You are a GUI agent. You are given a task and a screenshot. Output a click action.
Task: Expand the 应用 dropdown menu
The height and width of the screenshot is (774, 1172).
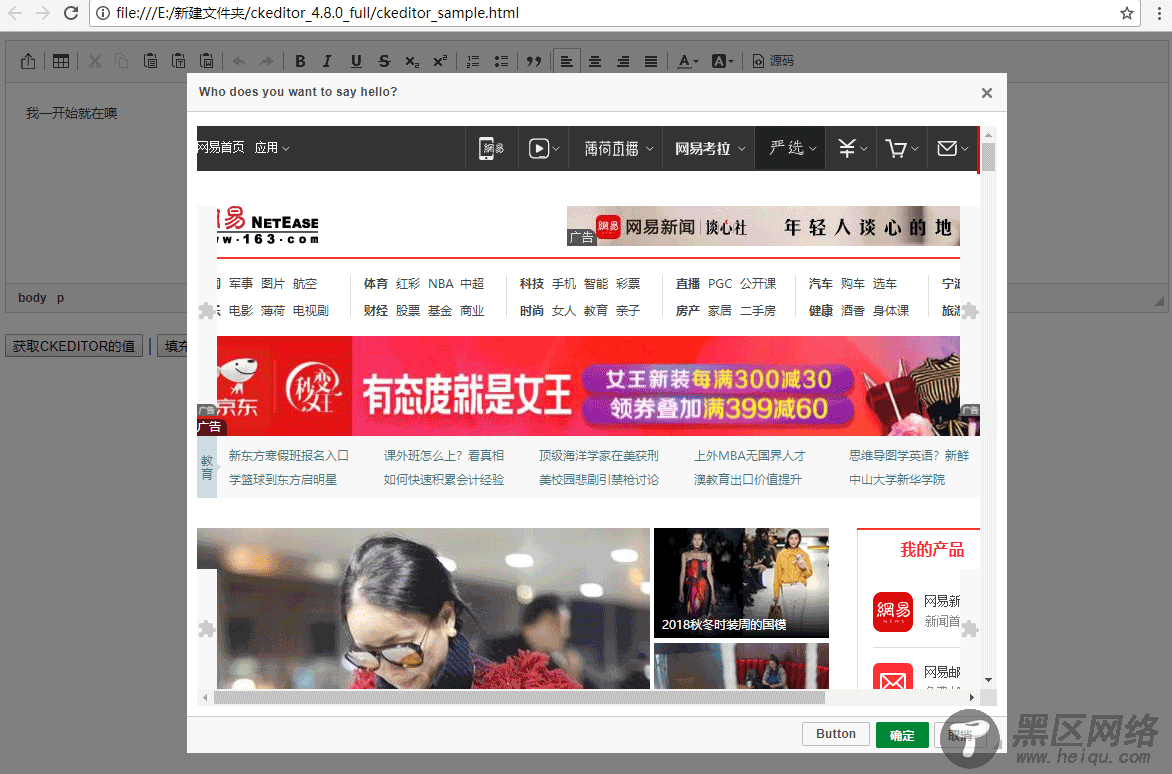pos(271,148)
